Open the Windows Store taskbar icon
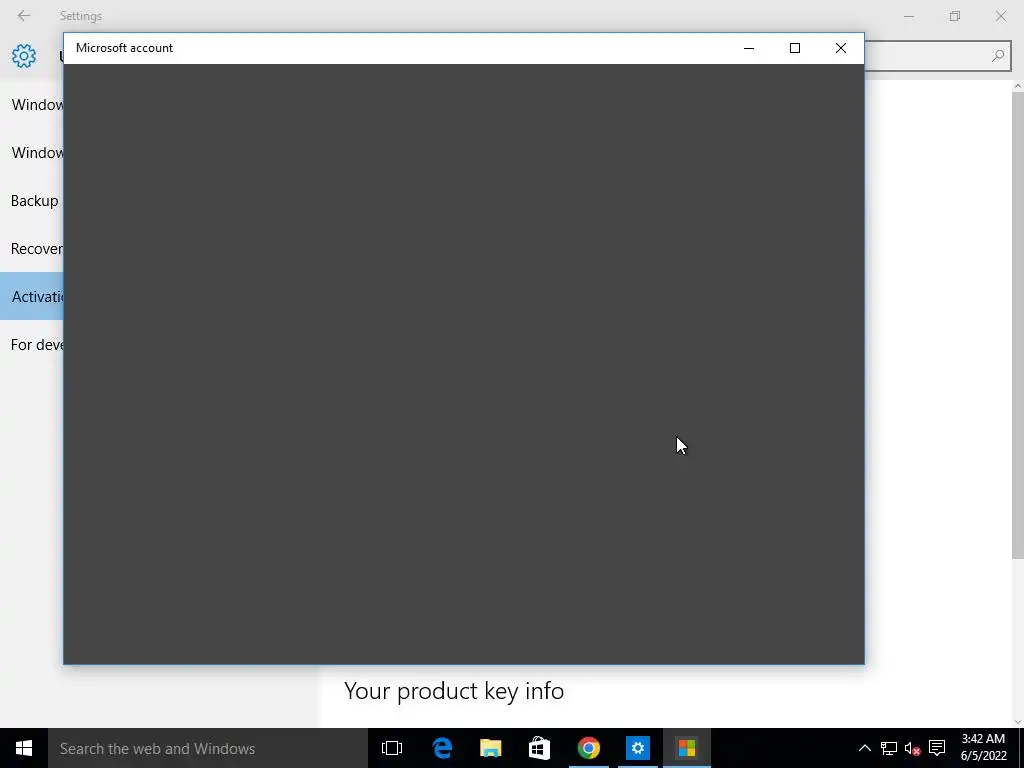Screen dimensions: 1024x768 (539, 748)
